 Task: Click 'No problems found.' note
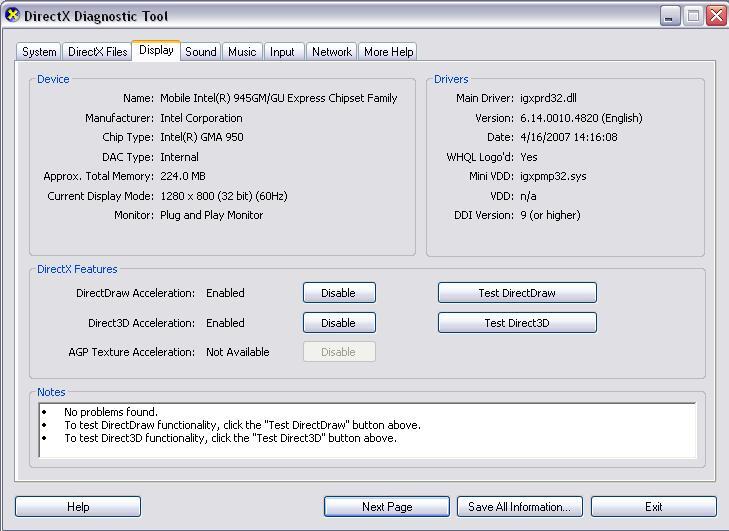(x=111, y=412)
